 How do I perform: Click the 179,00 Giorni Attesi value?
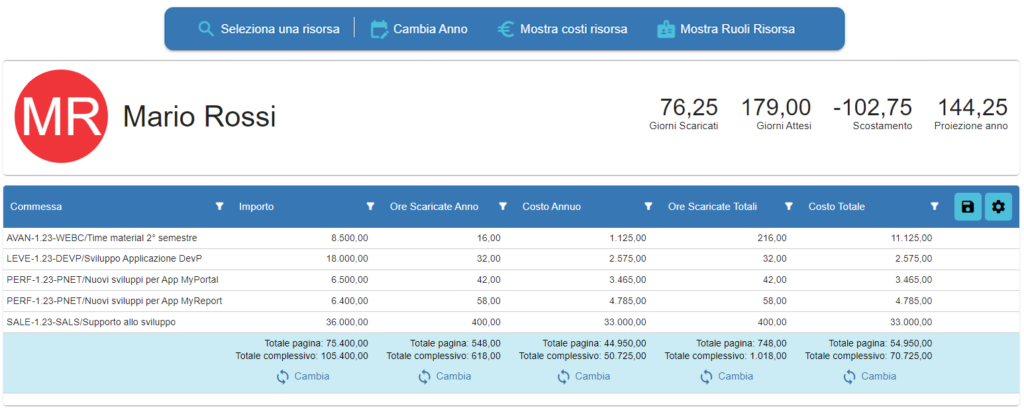tap(776, 107)
